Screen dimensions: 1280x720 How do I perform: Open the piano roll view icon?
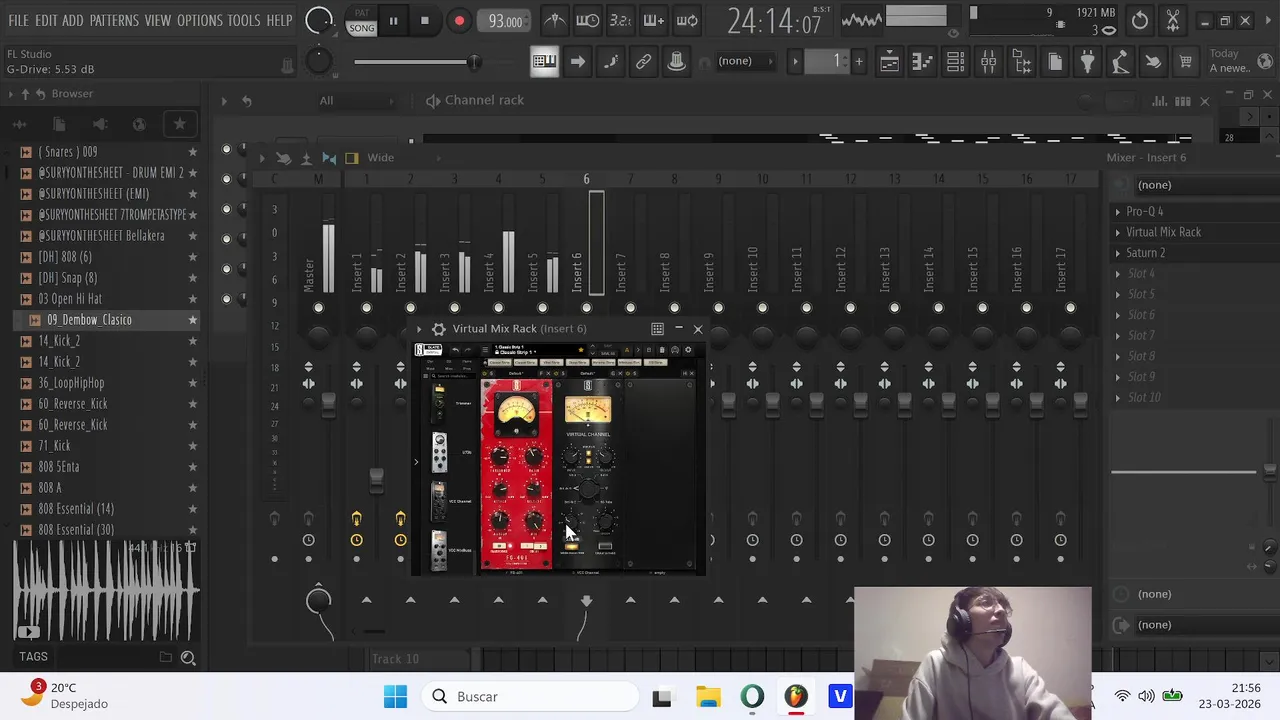click(x=922, y=62)
